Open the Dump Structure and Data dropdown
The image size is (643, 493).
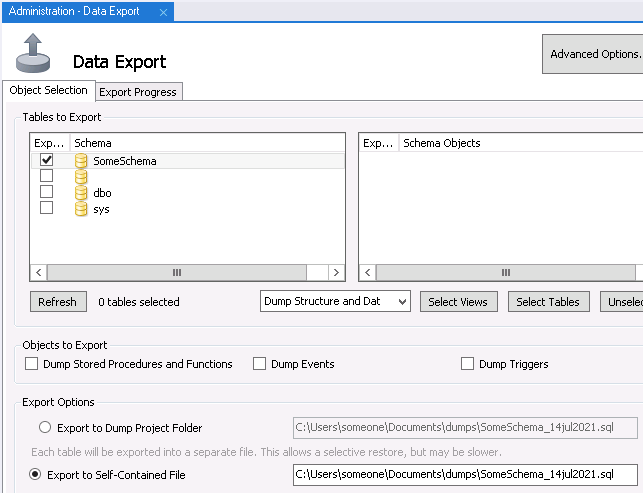point(335,301)
